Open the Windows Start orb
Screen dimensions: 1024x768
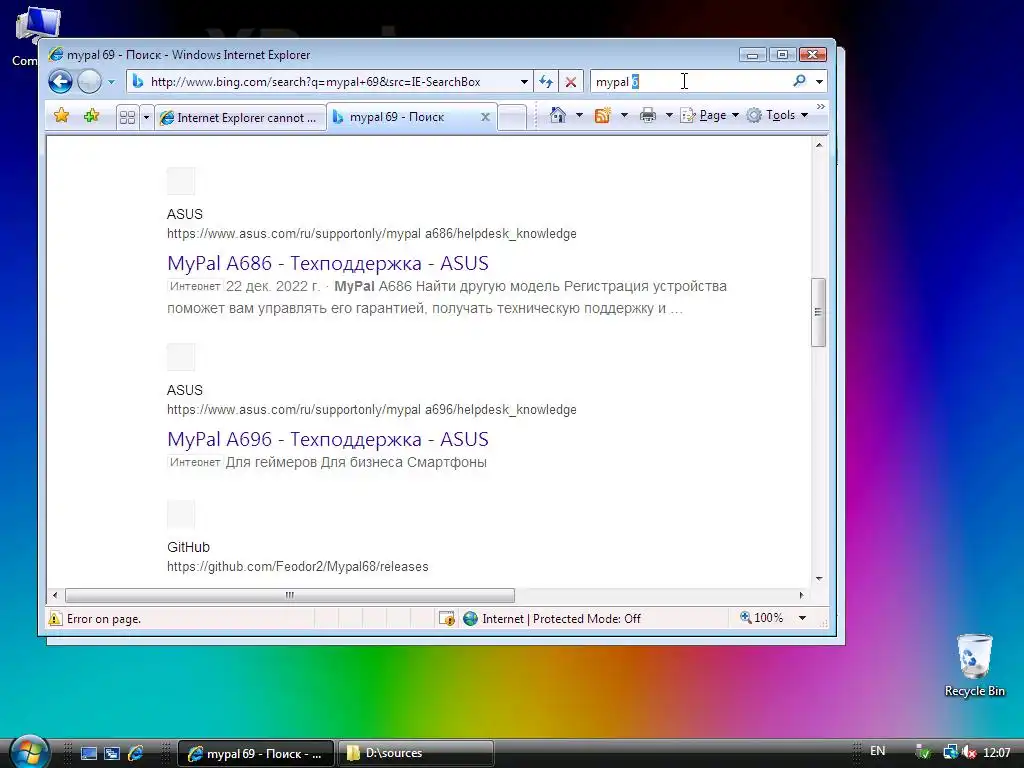(29, 752)
